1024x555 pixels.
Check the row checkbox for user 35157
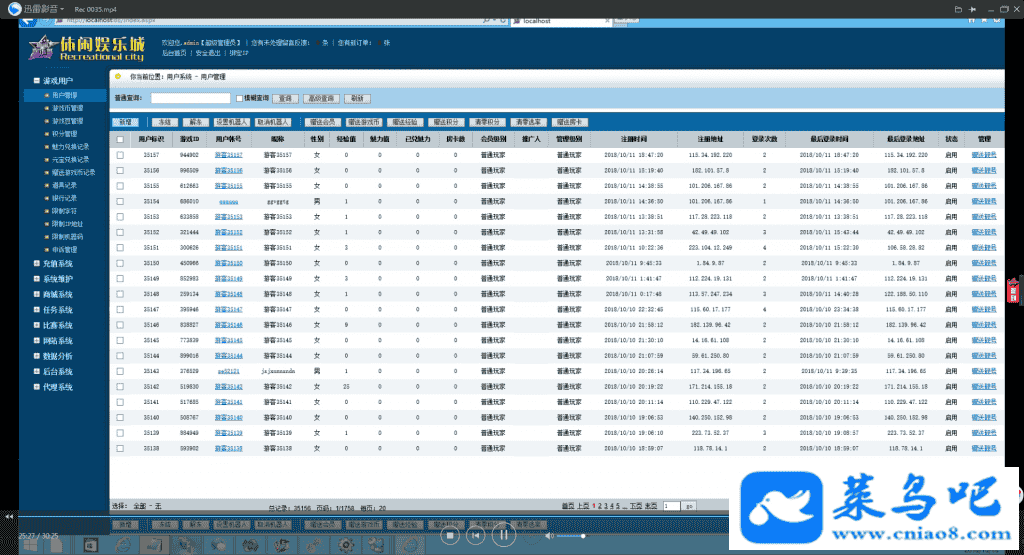pyautogui.click(x=120, y=155)
